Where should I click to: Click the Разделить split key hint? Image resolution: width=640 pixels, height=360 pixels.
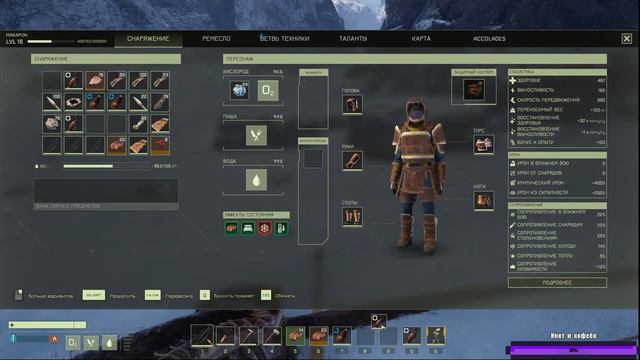tap(109, 296)
